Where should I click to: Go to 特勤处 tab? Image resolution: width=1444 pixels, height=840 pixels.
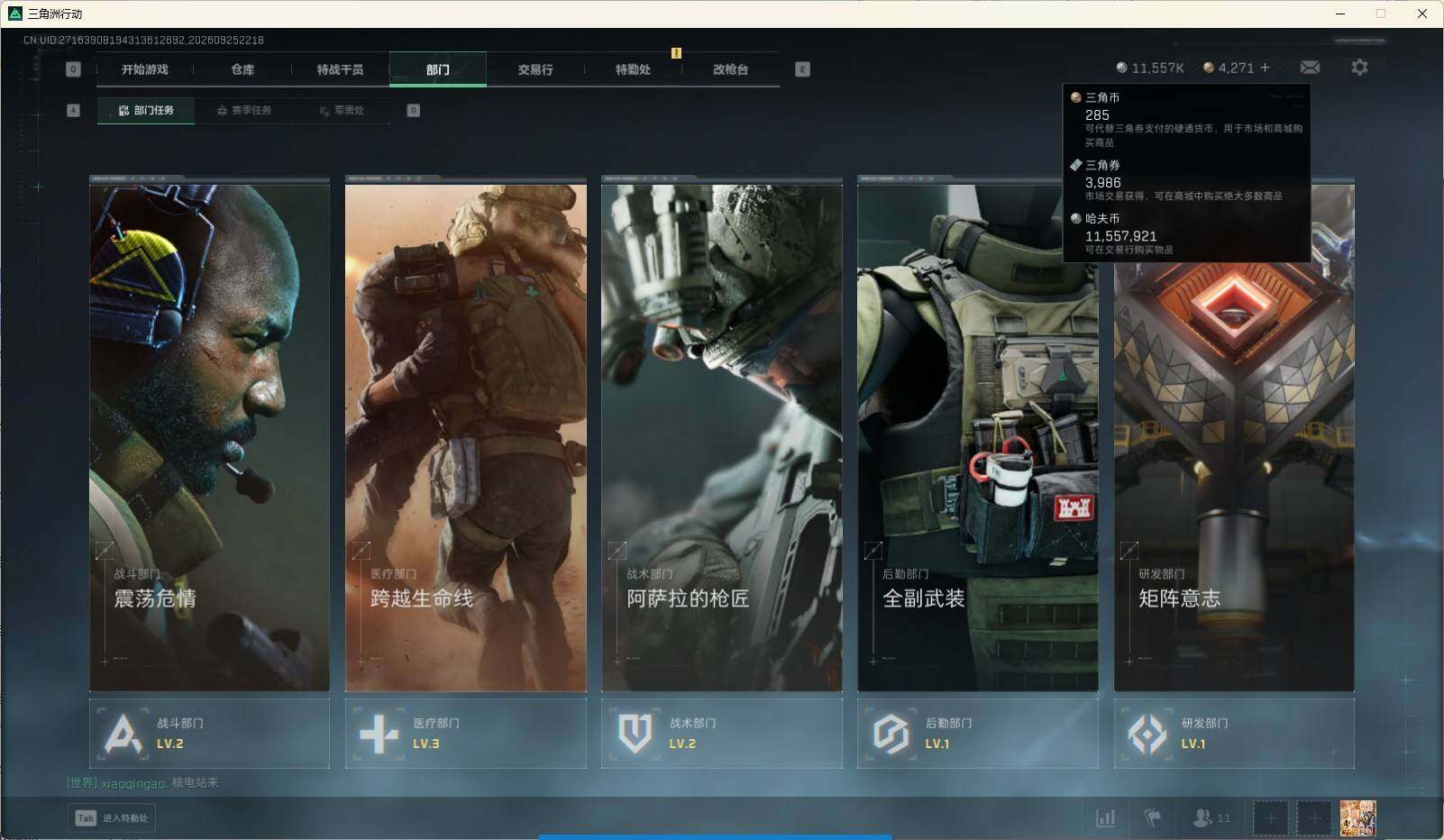pos(633,69)
